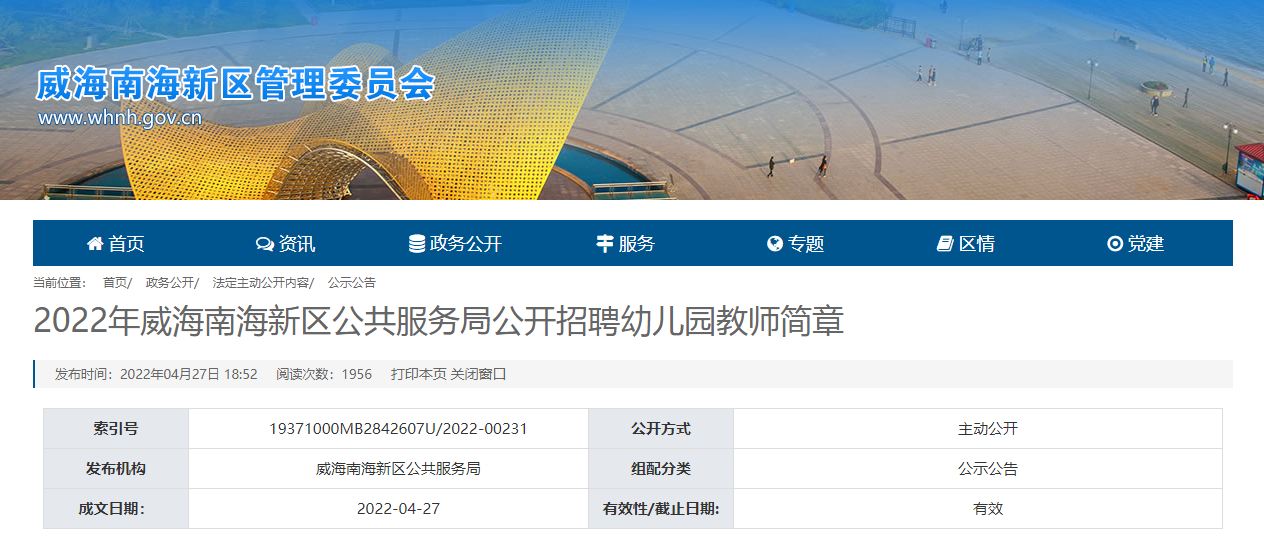Click the 打印本页 link

pos(418,374)
